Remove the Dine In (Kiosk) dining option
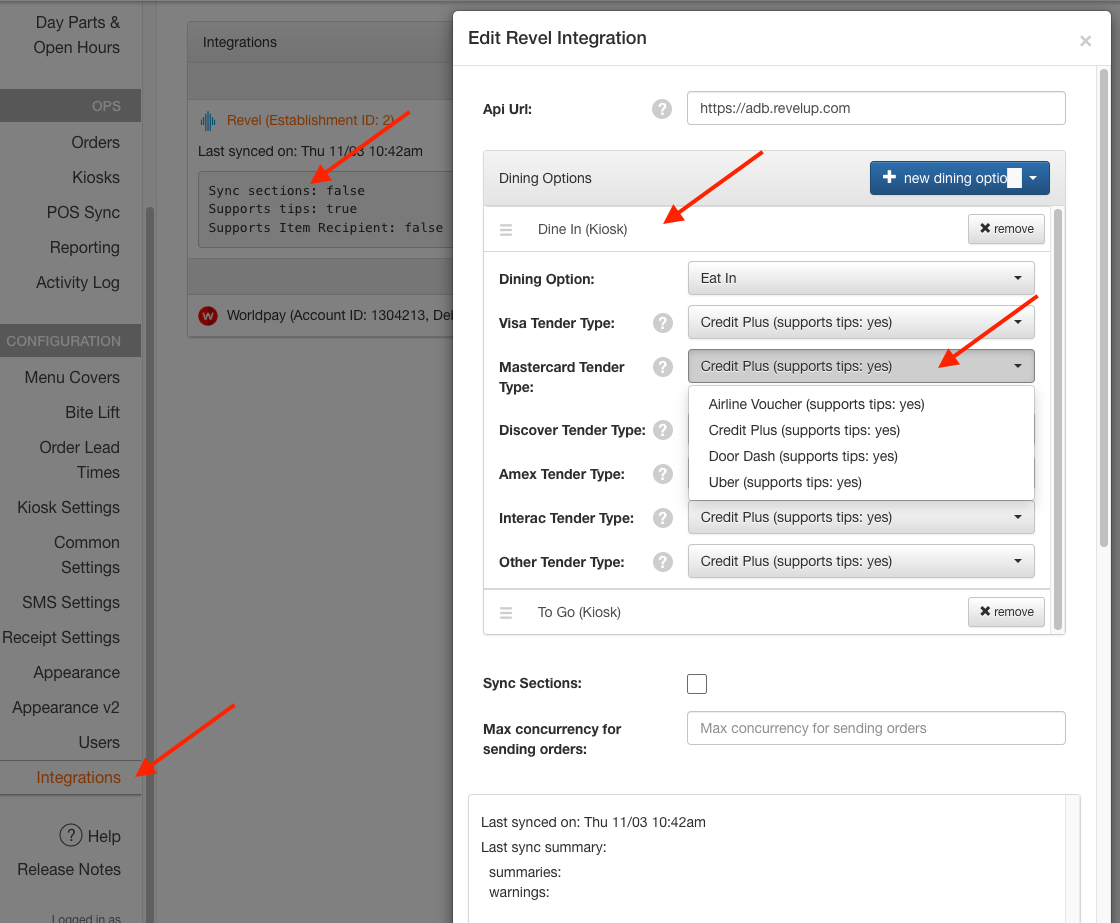The image size is (1120, 923). click(x=1006, y=229)
